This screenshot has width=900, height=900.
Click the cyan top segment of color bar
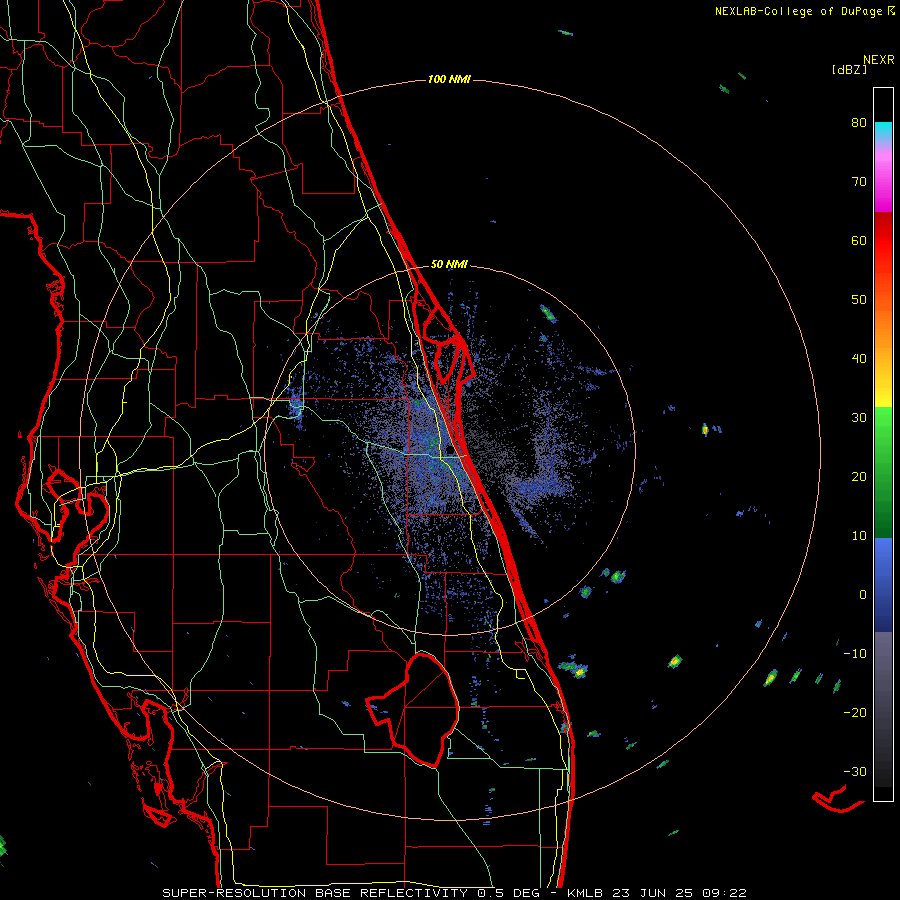883,132
